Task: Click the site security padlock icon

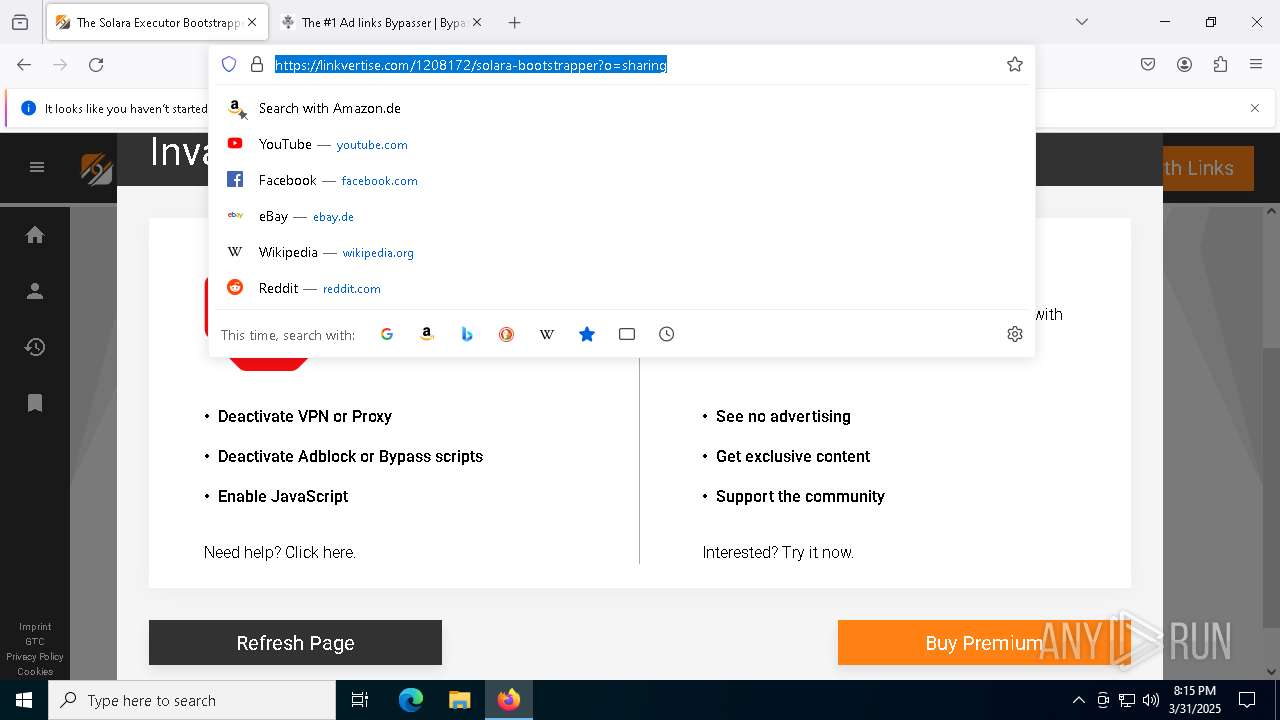Action: (x=257, y=65)
